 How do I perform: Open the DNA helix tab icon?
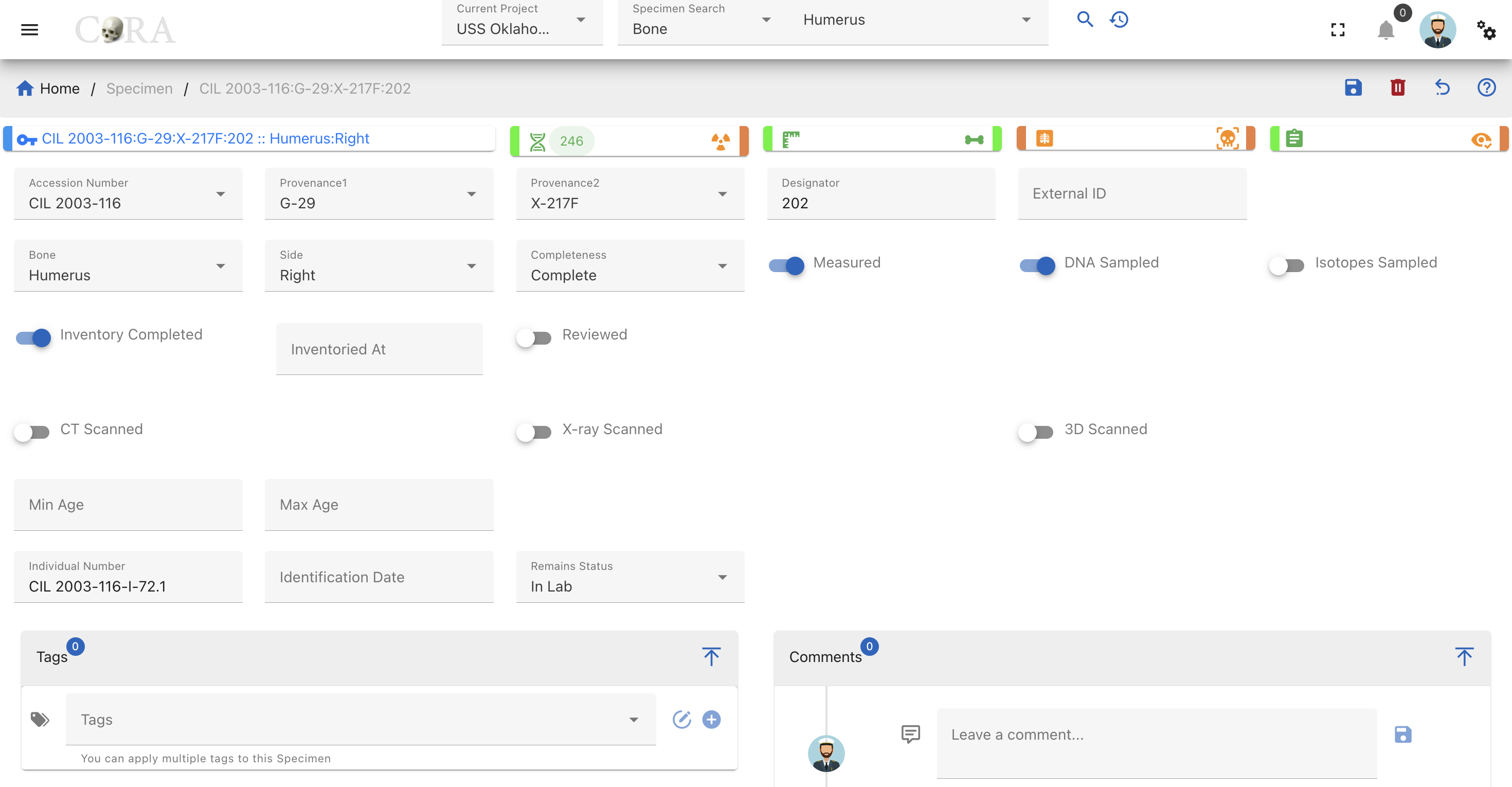click(537, 141)
